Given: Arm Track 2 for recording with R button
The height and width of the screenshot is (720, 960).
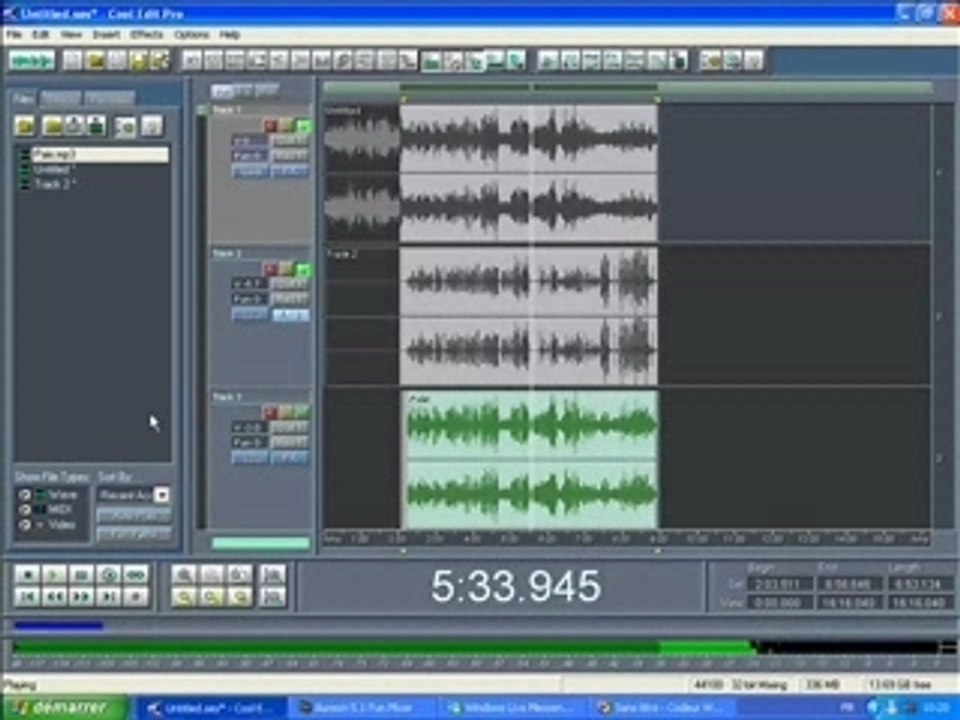Looking at the screenshot, I should [x=271, y=269].
